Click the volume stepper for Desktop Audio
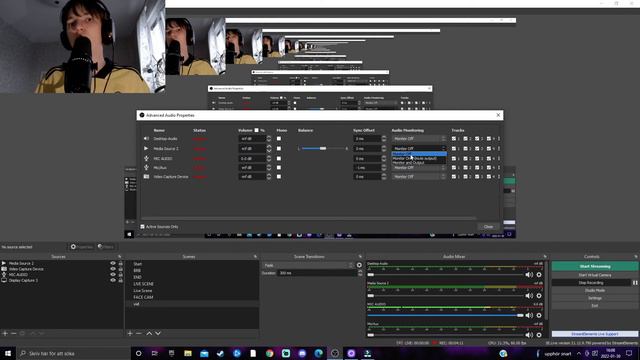The height and width of the screenshot is (360, 640). (269, 139)
